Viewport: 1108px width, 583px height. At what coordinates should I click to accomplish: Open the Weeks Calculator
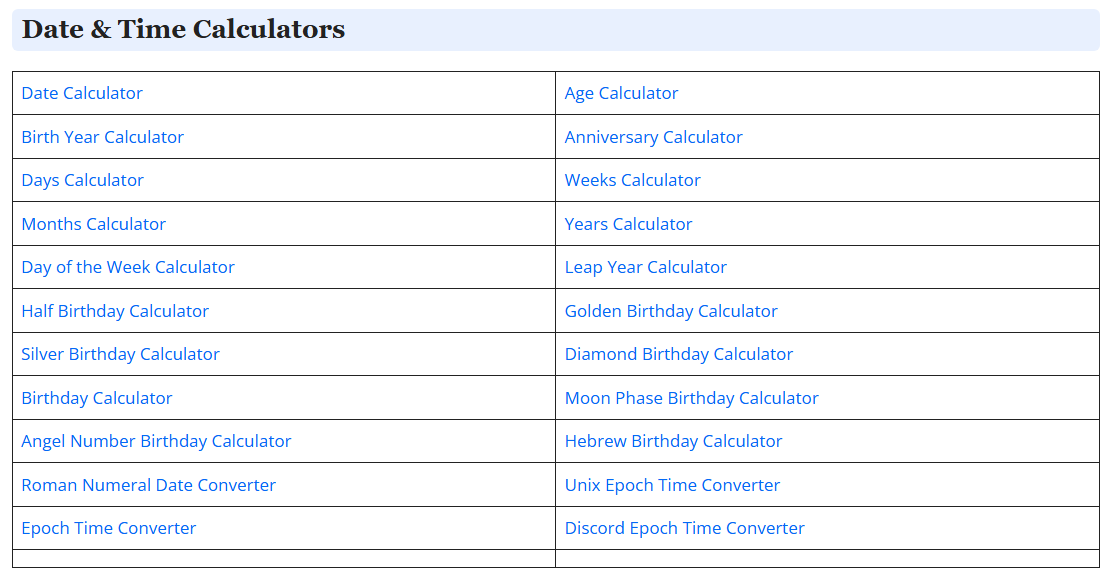[632, 180]
